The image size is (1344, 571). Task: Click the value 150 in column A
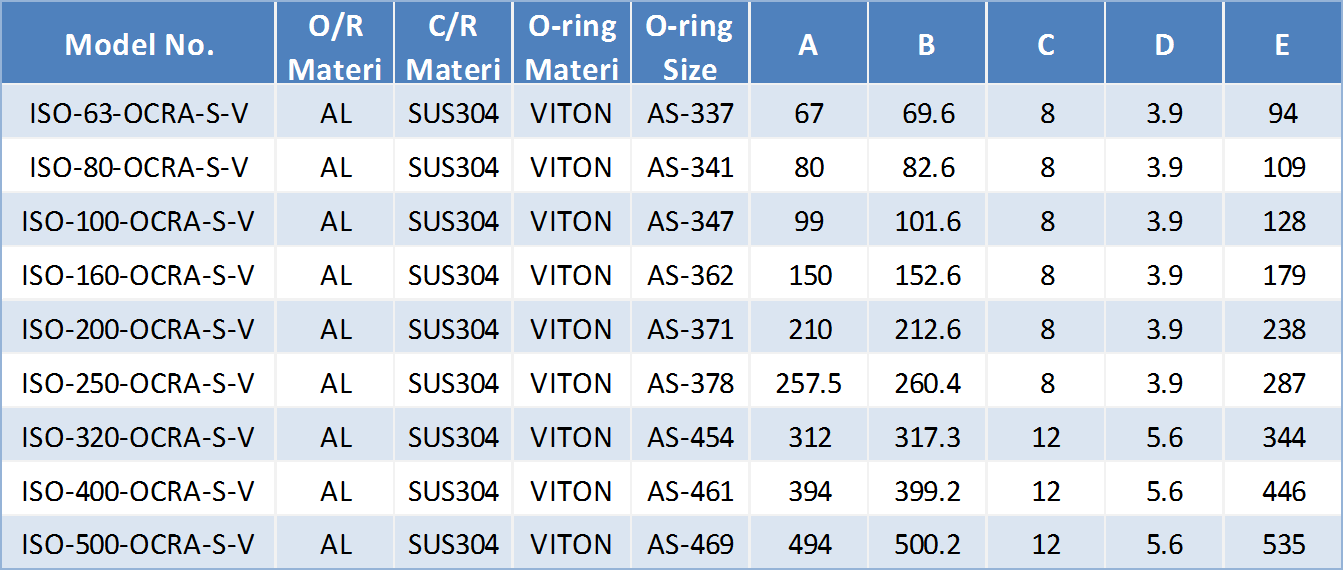[808, 274]
